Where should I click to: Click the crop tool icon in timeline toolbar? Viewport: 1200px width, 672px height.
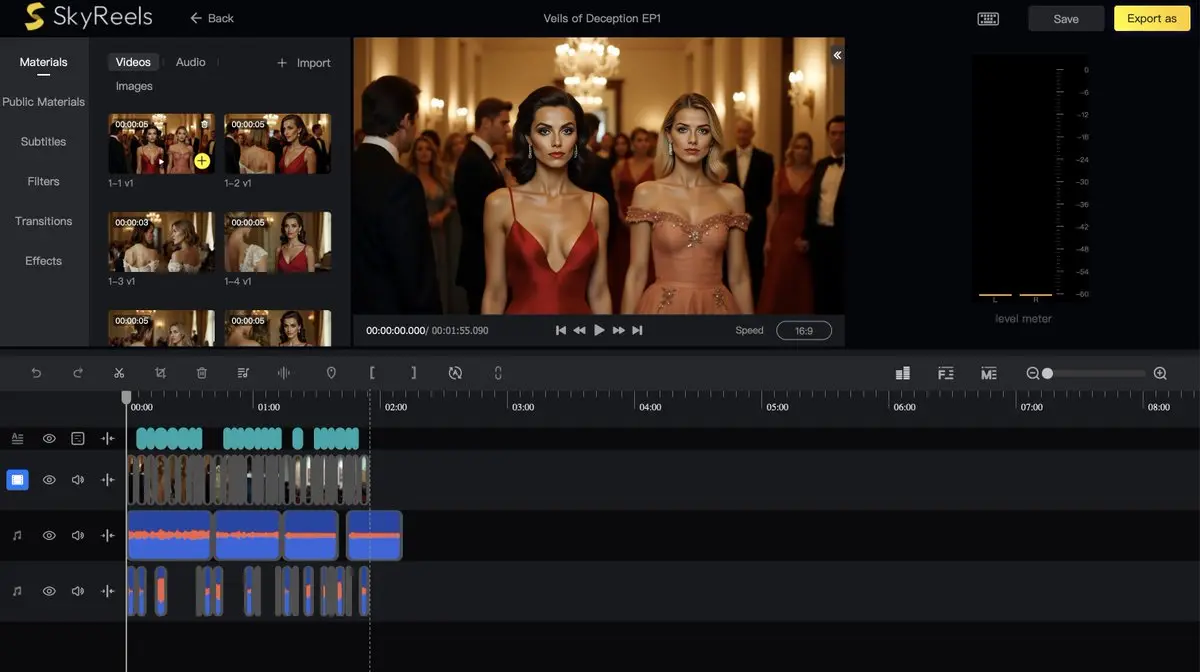coord(160,373)
